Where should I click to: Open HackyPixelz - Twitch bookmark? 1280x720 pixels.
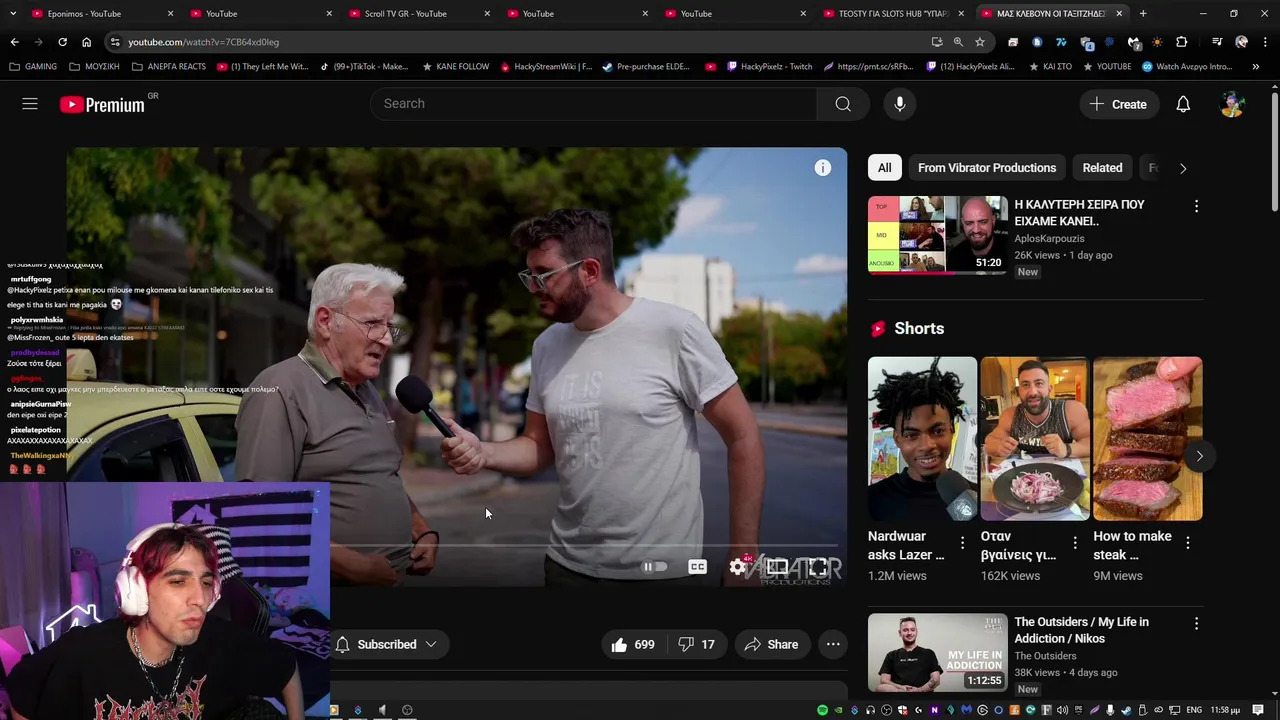(x=769, y=67)
